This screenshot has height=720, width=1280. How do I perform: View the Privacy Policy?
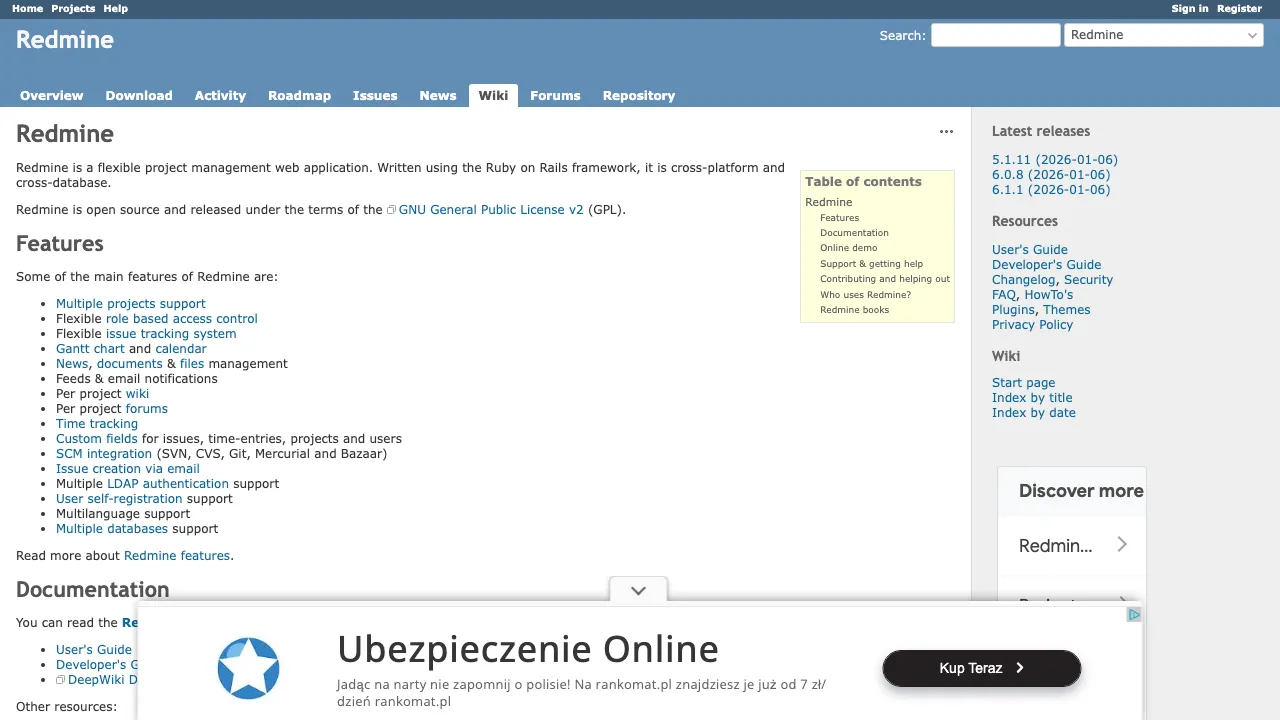[x=1032, y=324]
